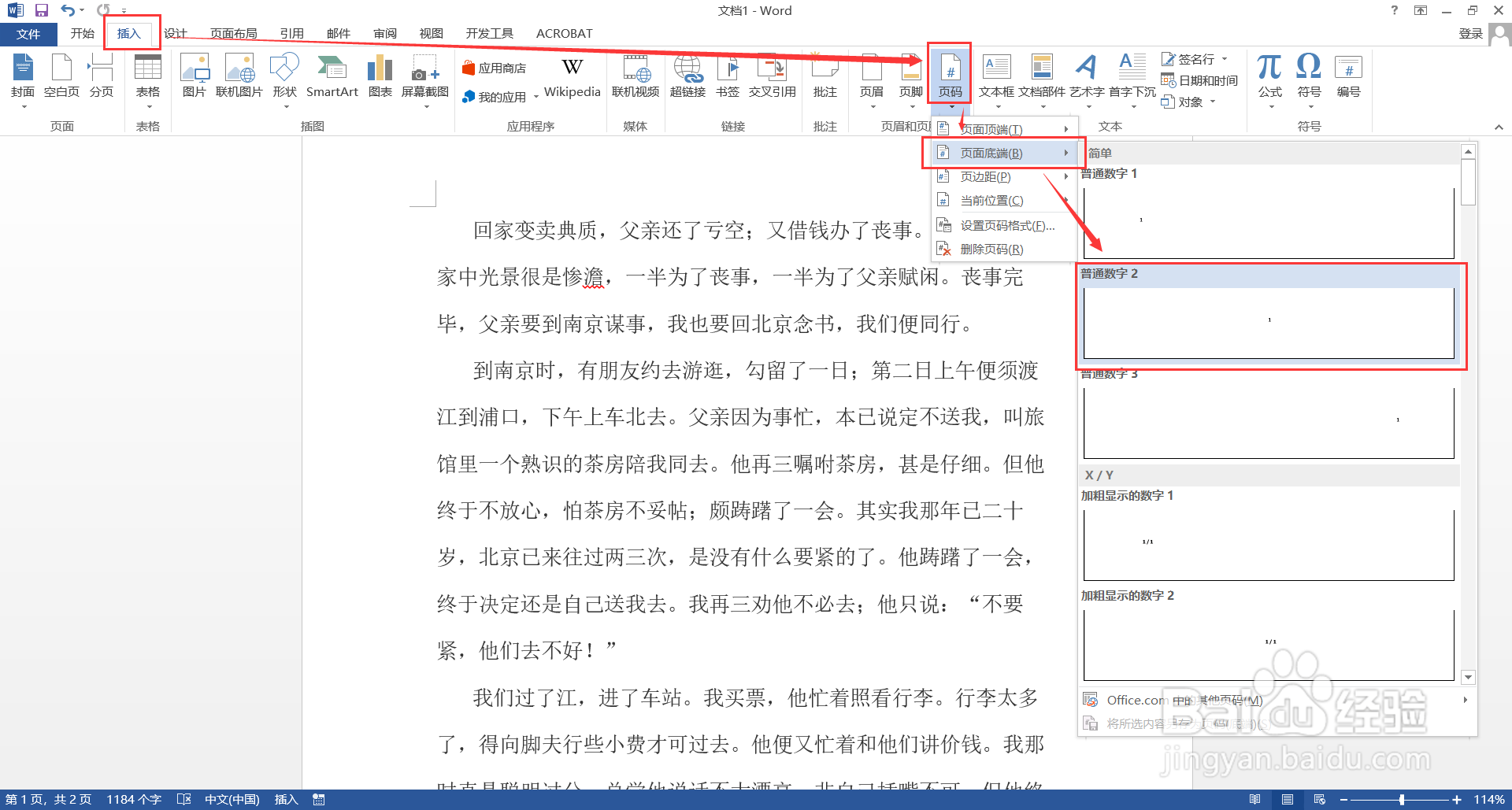Open the Drop Cap (首字下沉) menu
The image size is (1512, 810).
[x=1132, y=77]
